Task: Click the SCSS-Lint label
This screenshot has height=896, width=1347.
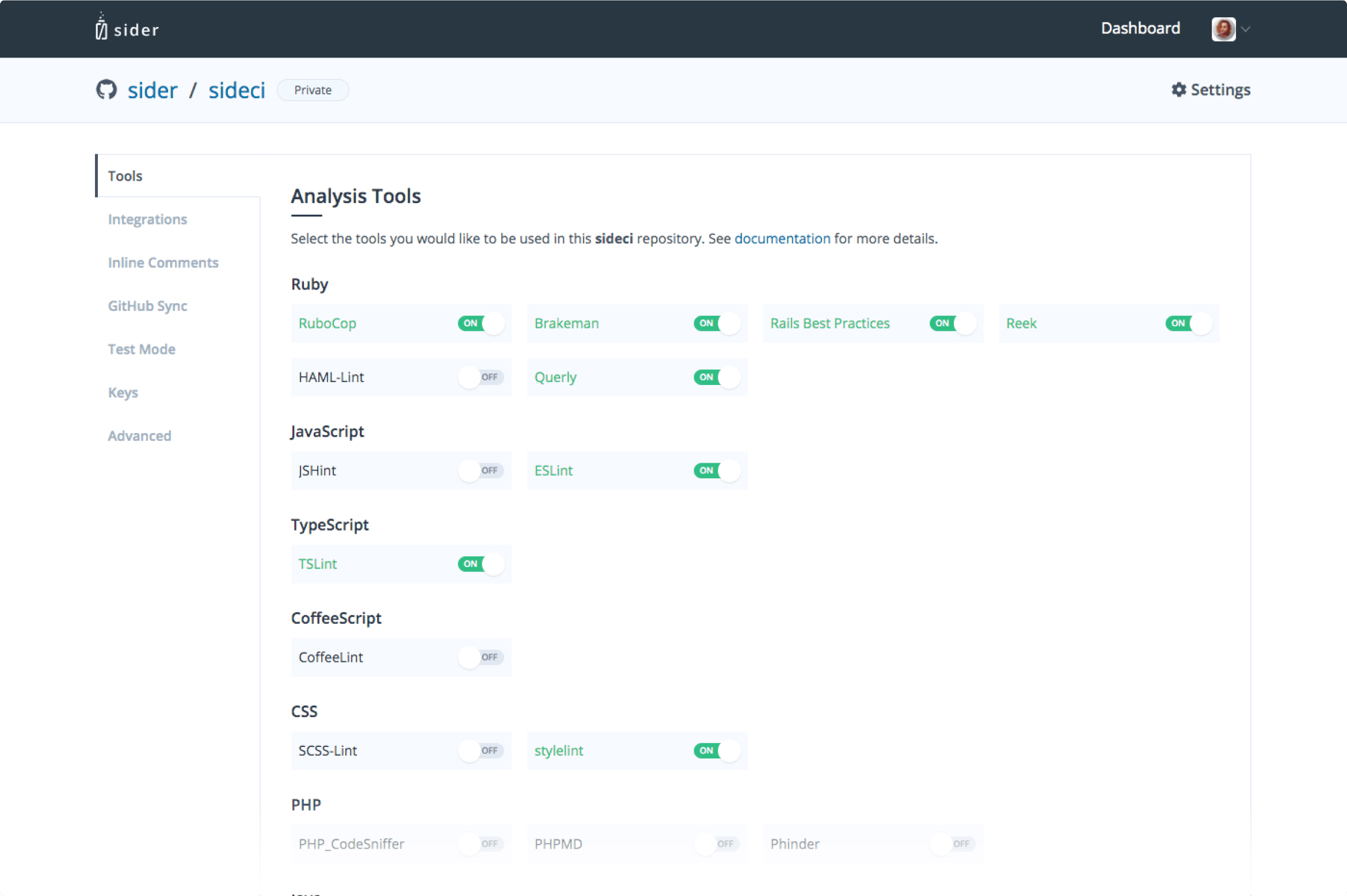Action: 328,750
